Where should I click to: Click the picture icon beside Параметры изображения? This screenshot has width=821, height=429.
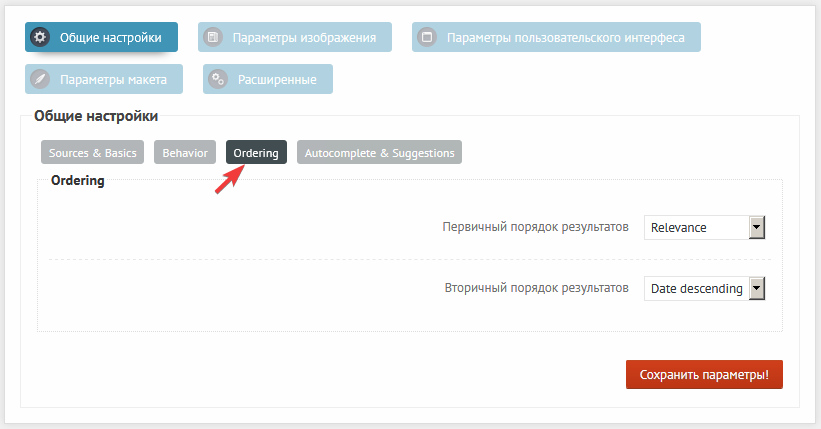tap(213, 38)
